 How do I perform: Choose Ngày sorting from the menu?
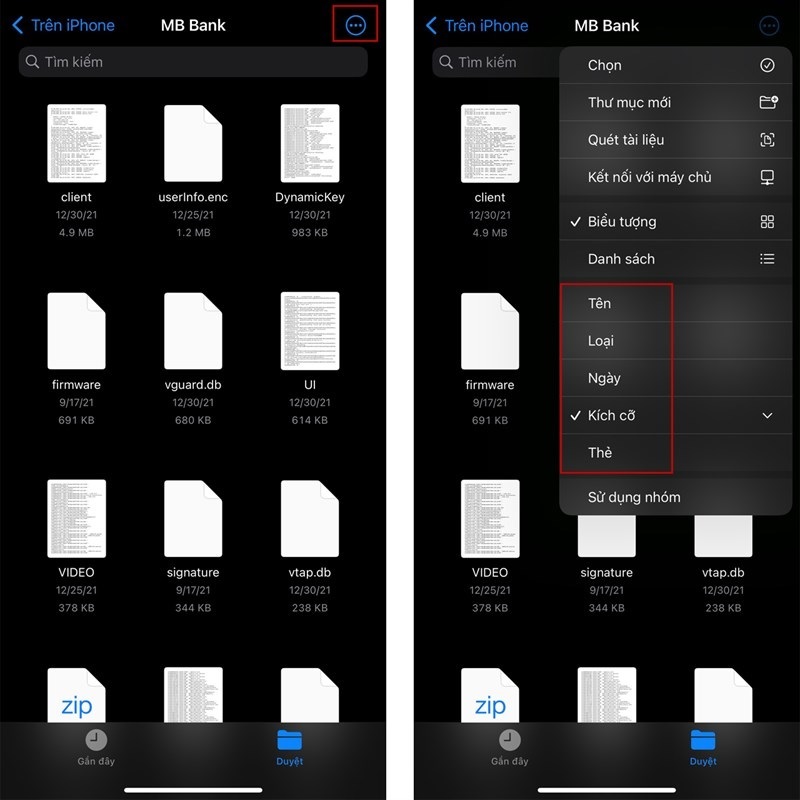pos(604,378)
